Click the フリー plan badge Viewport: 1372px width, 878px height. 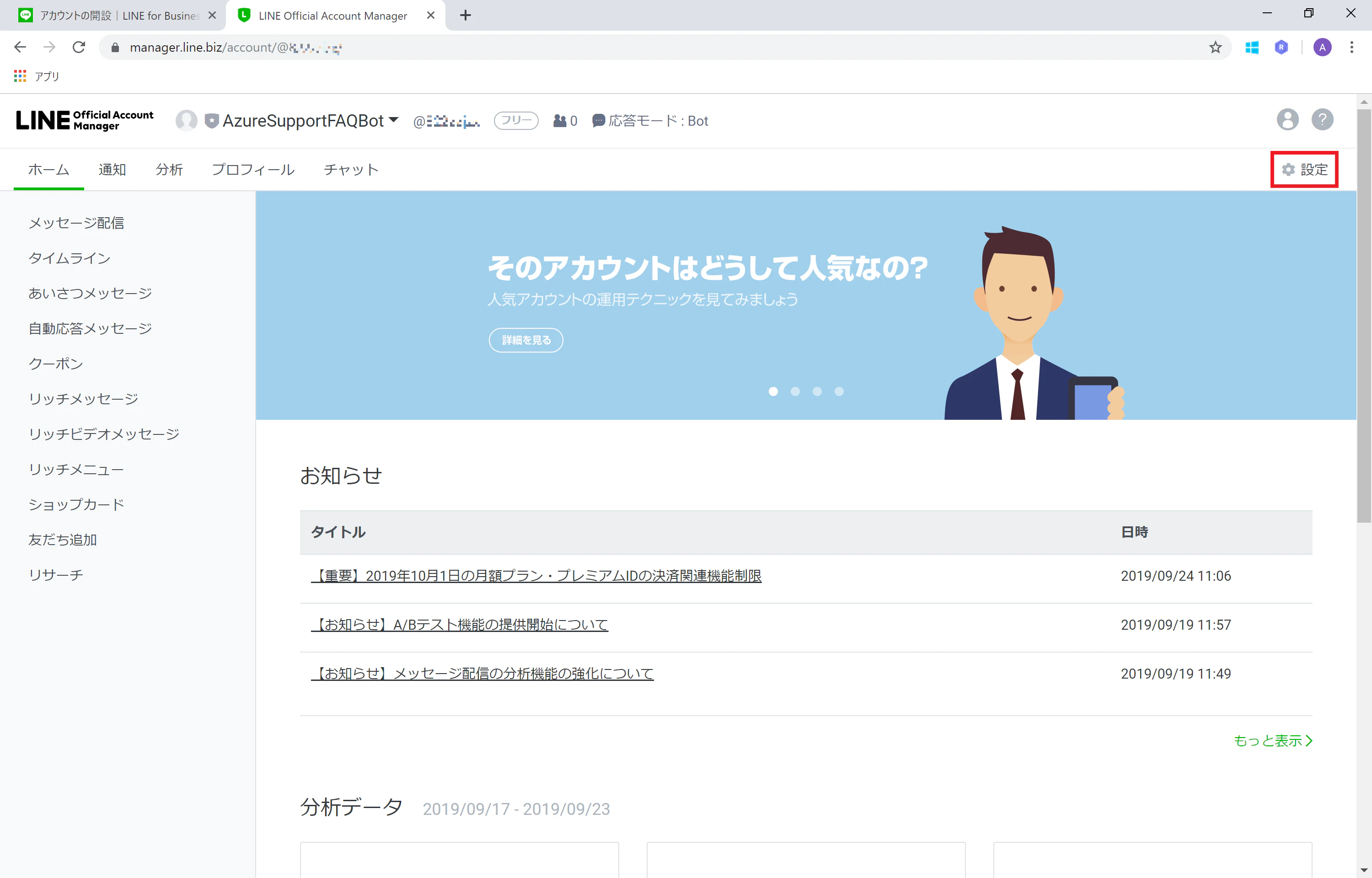click(x=516, y=120)
